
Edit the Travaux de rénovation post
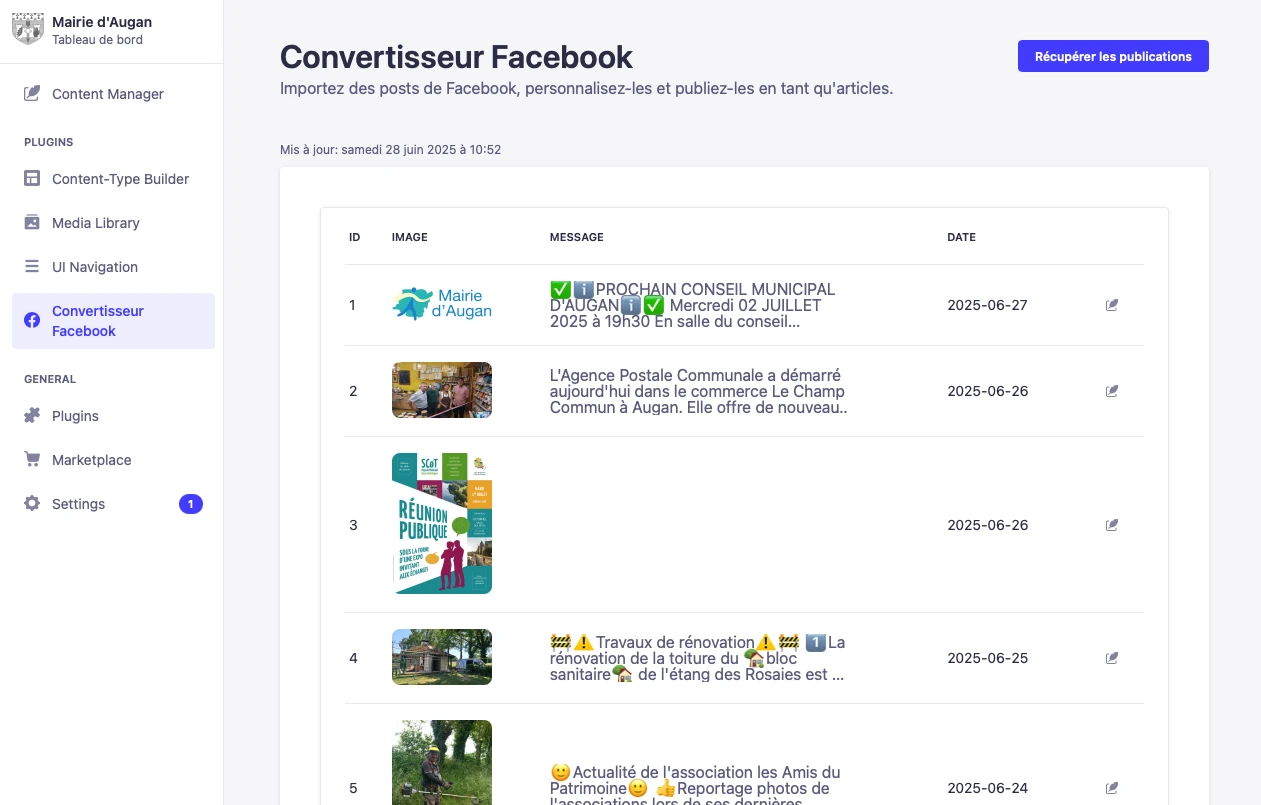(x=1112, y=658)
